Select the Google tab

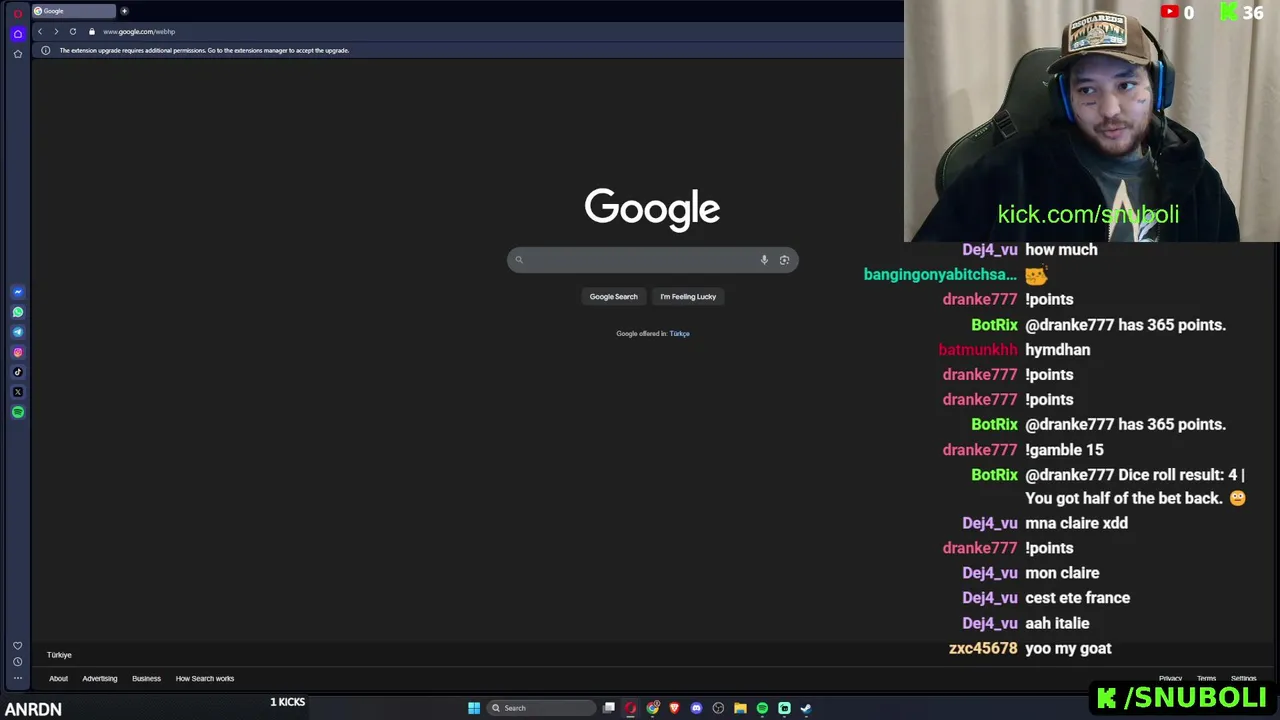73,11
